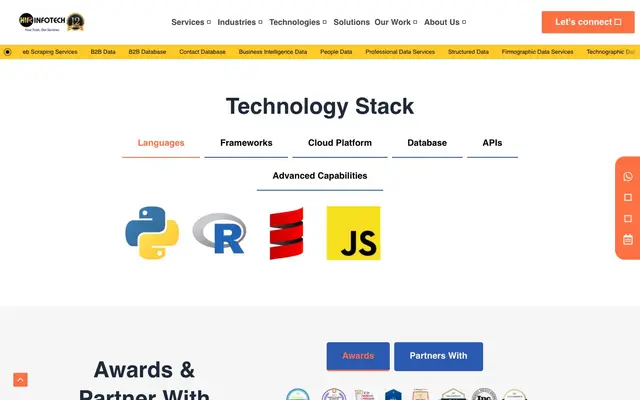Click the Let's connect button
This screenshot has width=640, height=400.
(x=588, y=22)
